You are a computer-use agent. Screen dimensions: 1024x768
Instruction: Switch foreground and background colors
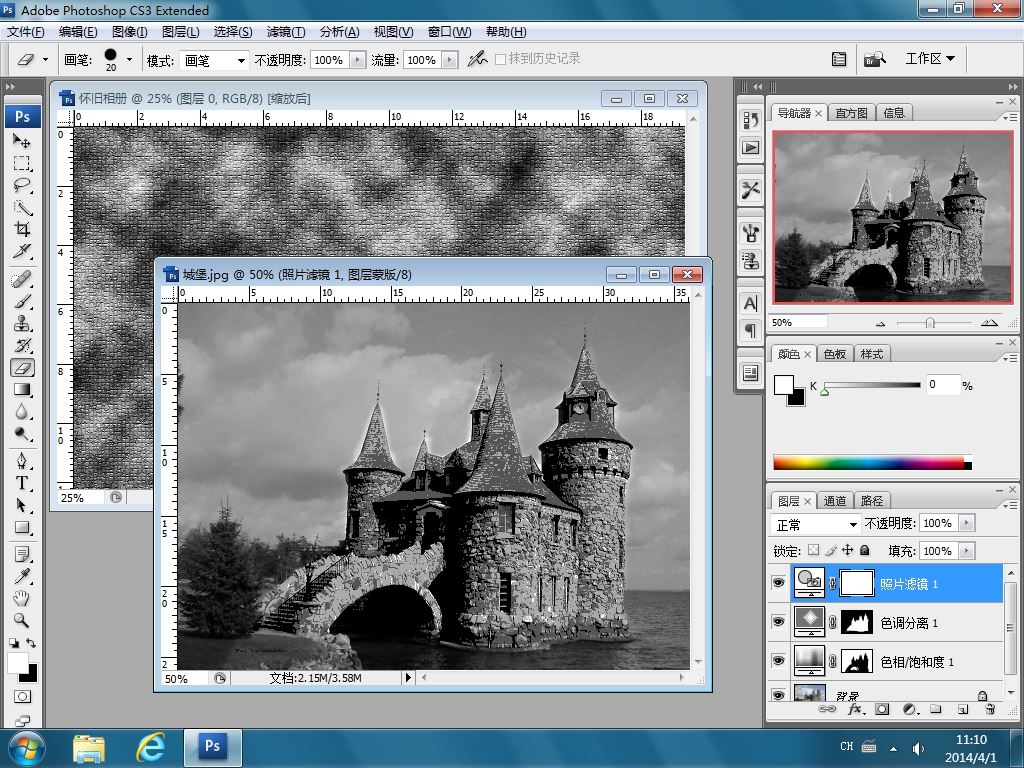click(31, 643)
